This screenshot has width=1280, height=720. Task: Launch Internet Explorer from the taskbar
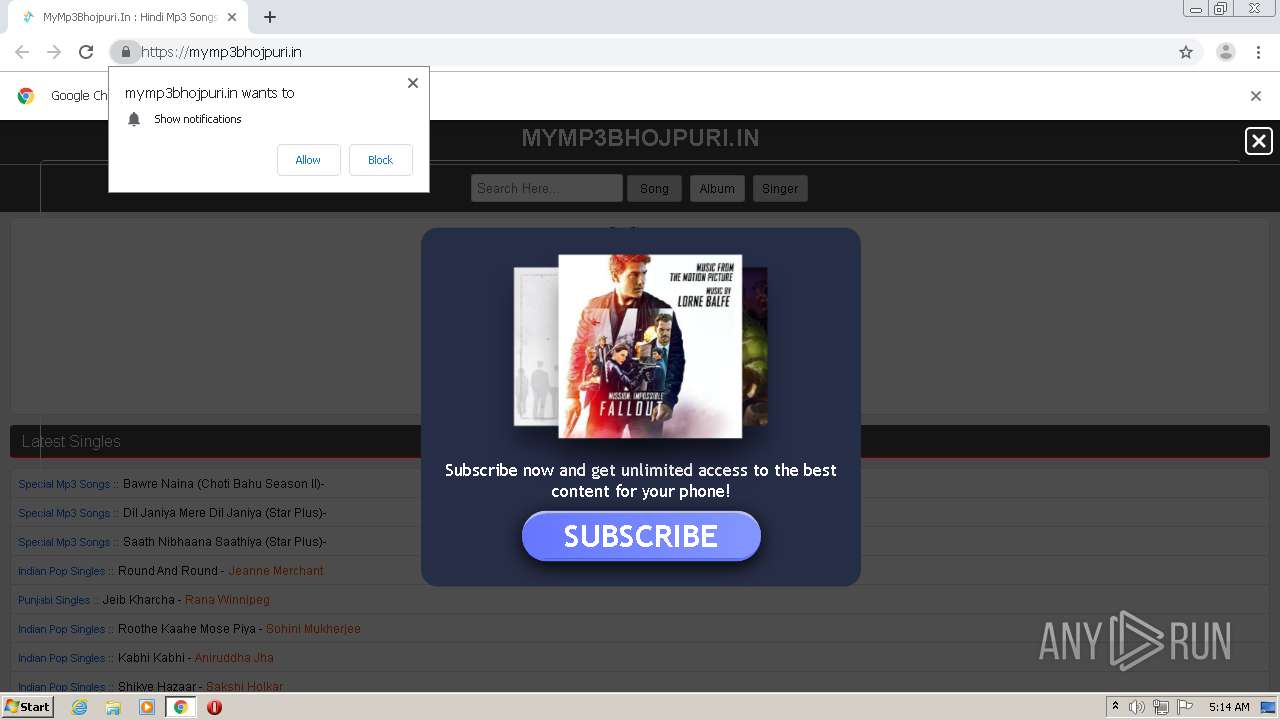(x=79, y=707)
